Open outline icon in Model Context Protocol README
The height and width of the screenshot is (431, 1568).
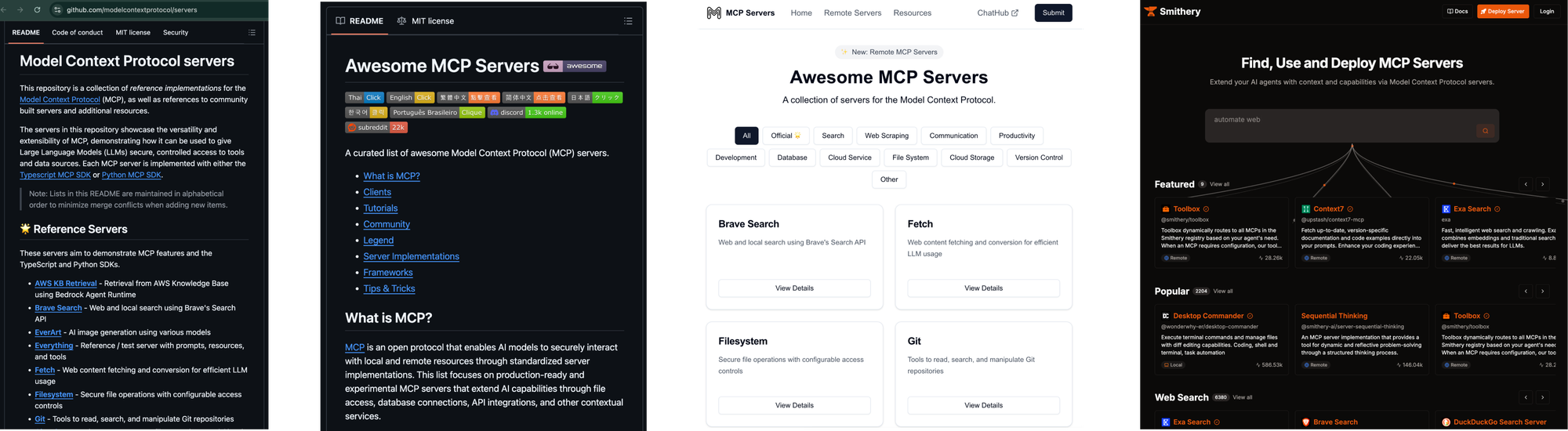(x=252, y=33)
